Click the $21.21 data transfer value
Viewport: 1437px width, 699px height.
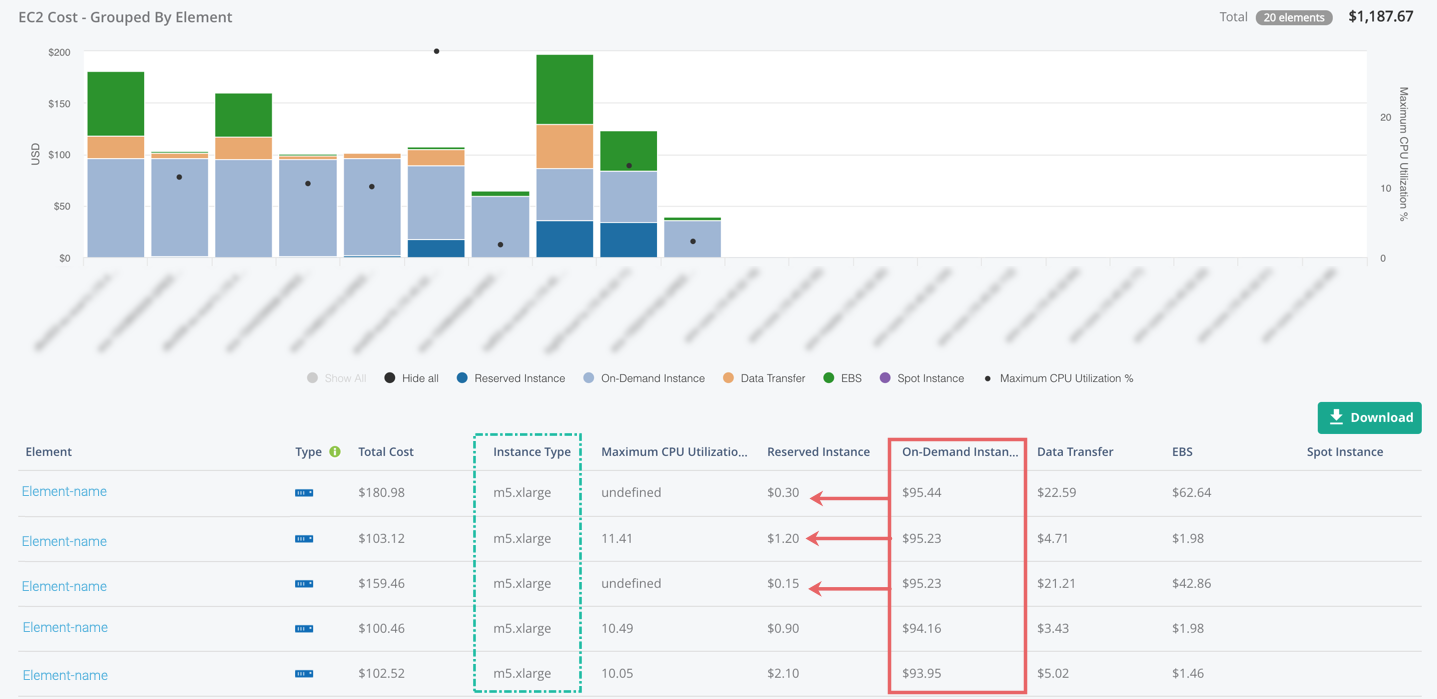[x=1056, y=583]
